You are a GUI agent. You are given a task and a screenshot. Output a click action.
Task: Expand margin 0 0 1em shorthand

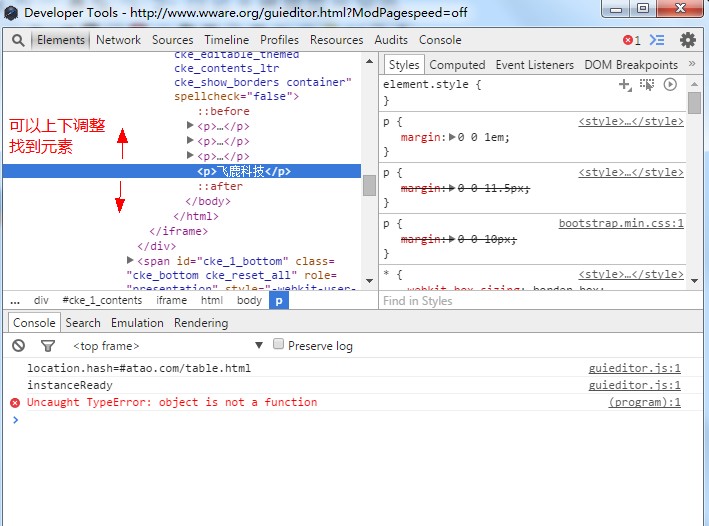(x=452, y=137)
